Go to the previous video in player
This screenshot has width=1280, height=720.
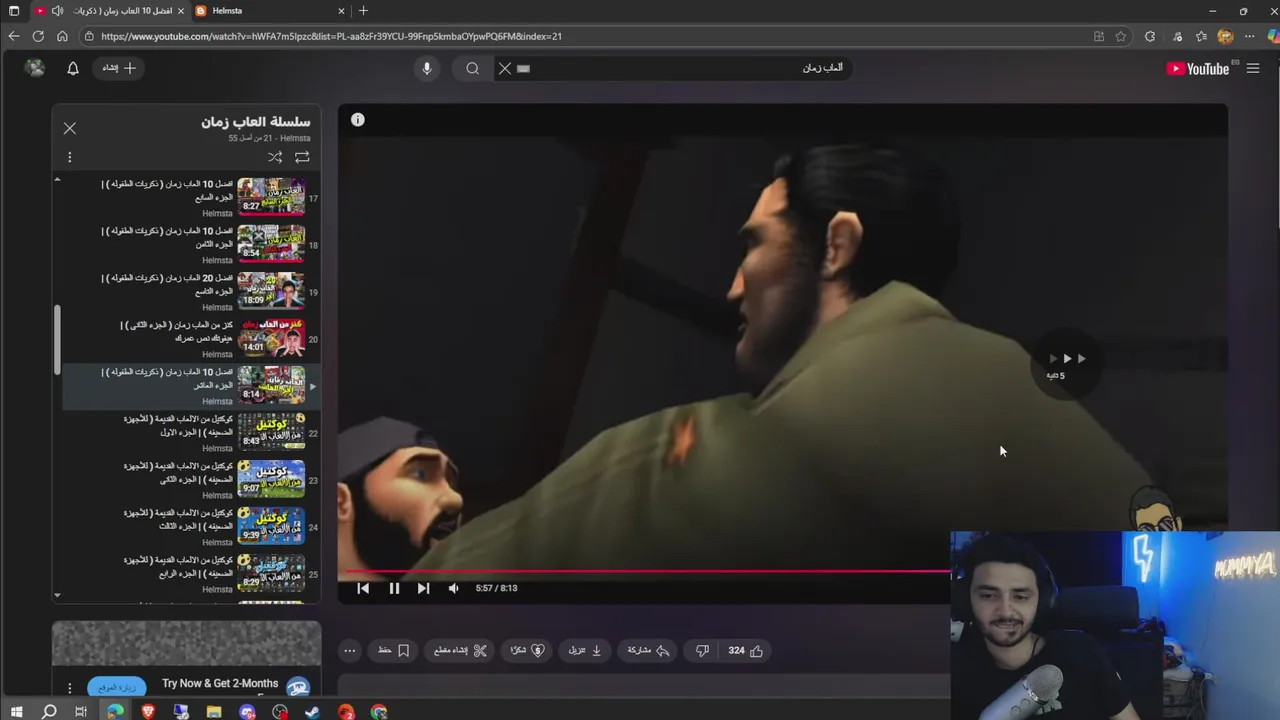tap(363, 588)
